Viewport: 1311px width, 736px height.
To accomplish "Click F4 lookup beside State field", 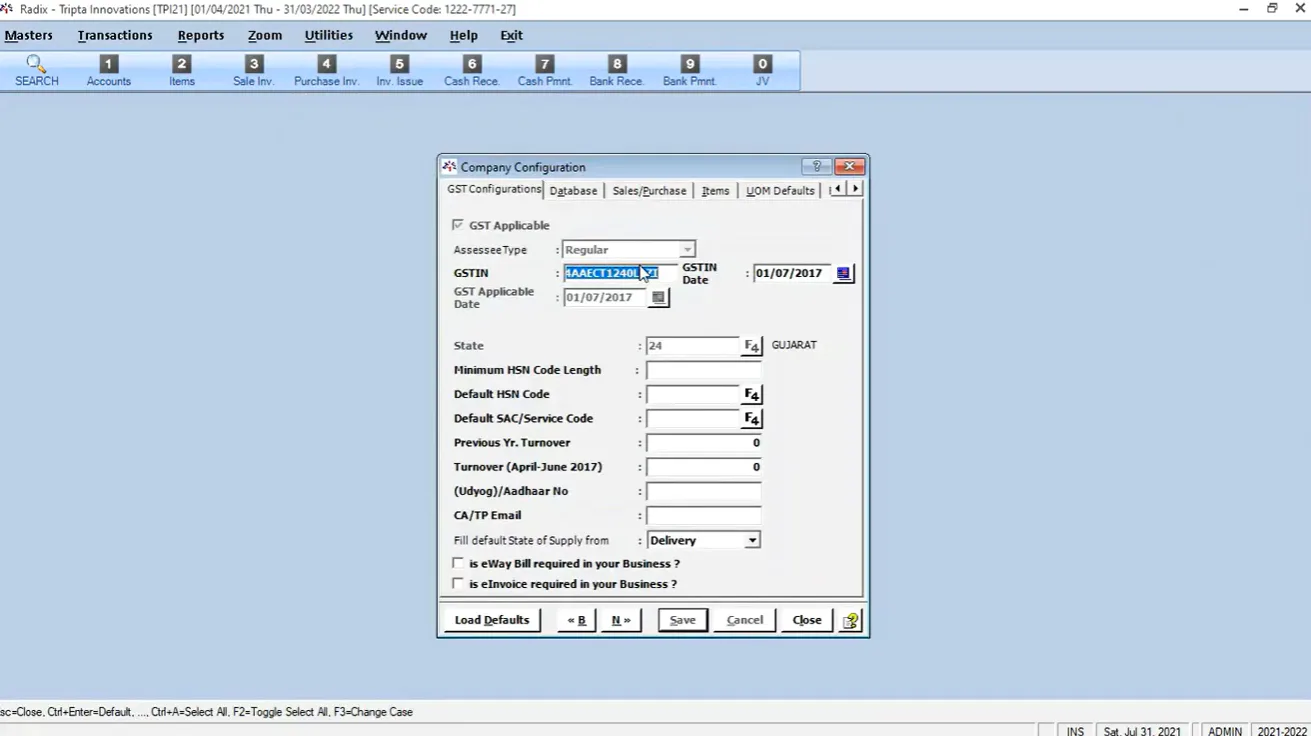I will tap(751, 346).
